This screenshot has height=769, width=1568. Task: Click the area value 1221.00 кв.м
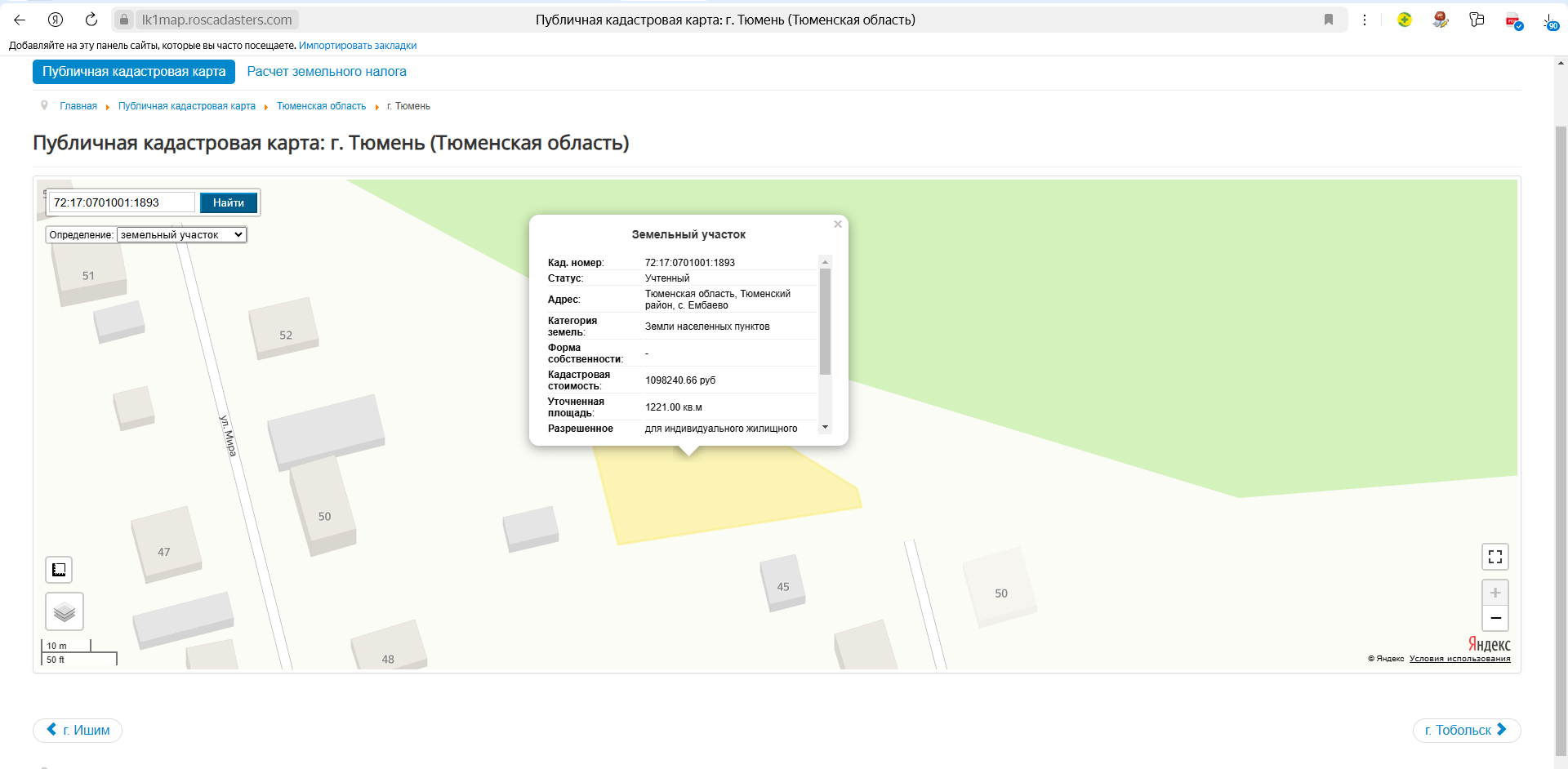pyautogui.click(x=674, y=407)
